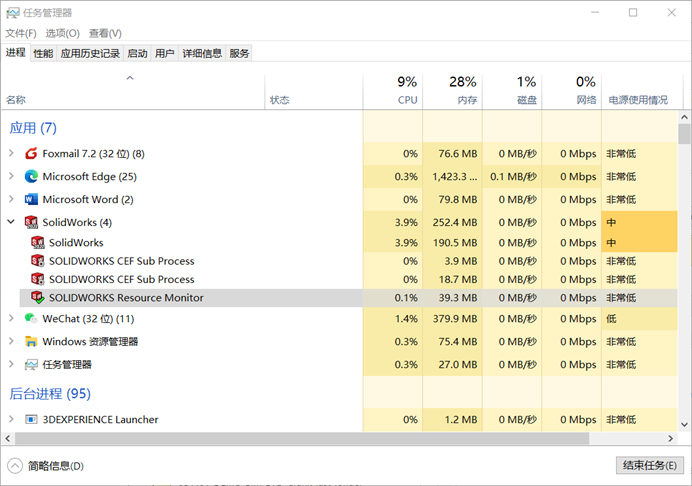Sort by the 状态 column header
Screen dimensions: 692x486
(x=314, y=92)
